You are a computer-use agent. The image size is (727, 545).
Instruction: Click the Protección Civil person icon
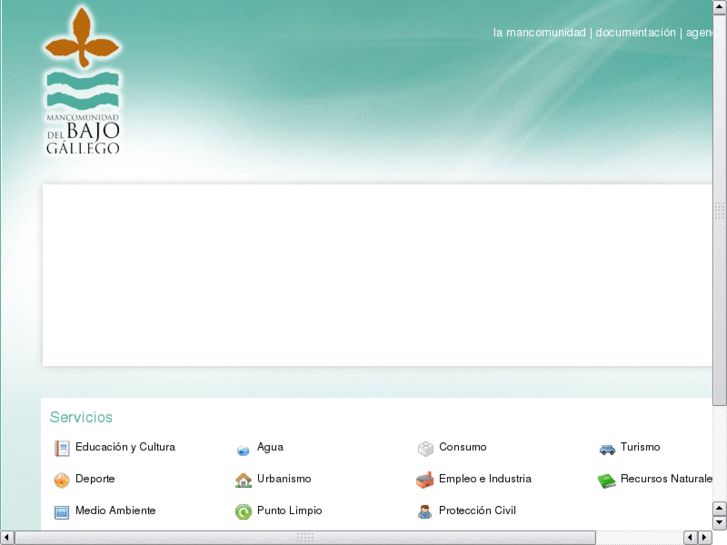[x=425, y=512]
